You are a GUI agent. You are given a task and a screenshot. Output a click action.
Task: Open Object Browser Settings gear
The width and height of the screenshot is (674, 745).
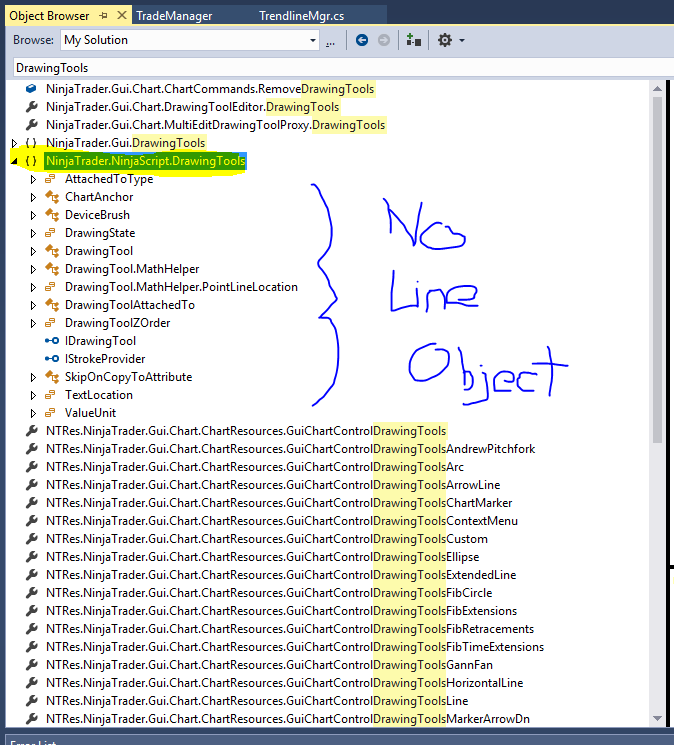(445, 40)
